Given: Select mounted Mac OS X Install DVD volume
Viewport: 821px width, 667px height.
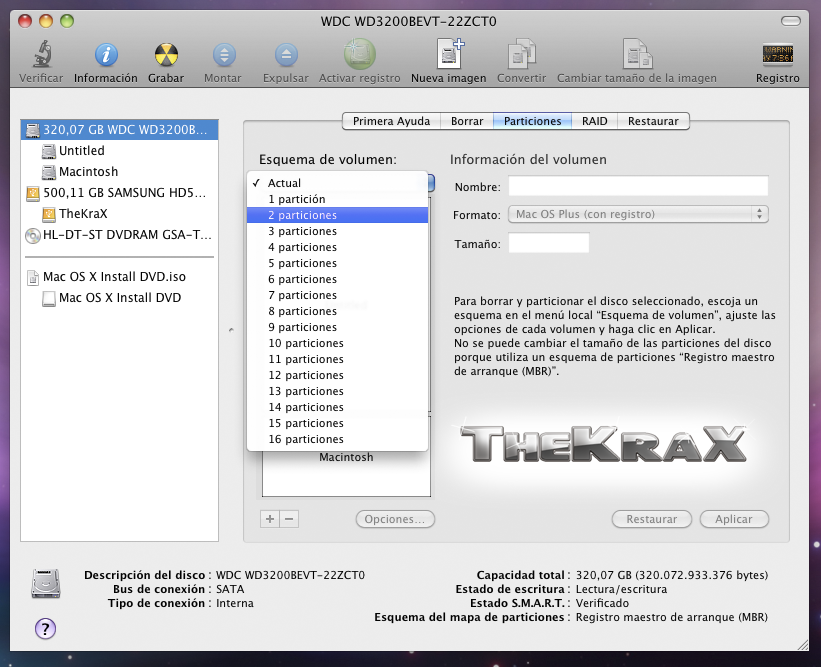Looking at the screenshot, I should 119,297.
